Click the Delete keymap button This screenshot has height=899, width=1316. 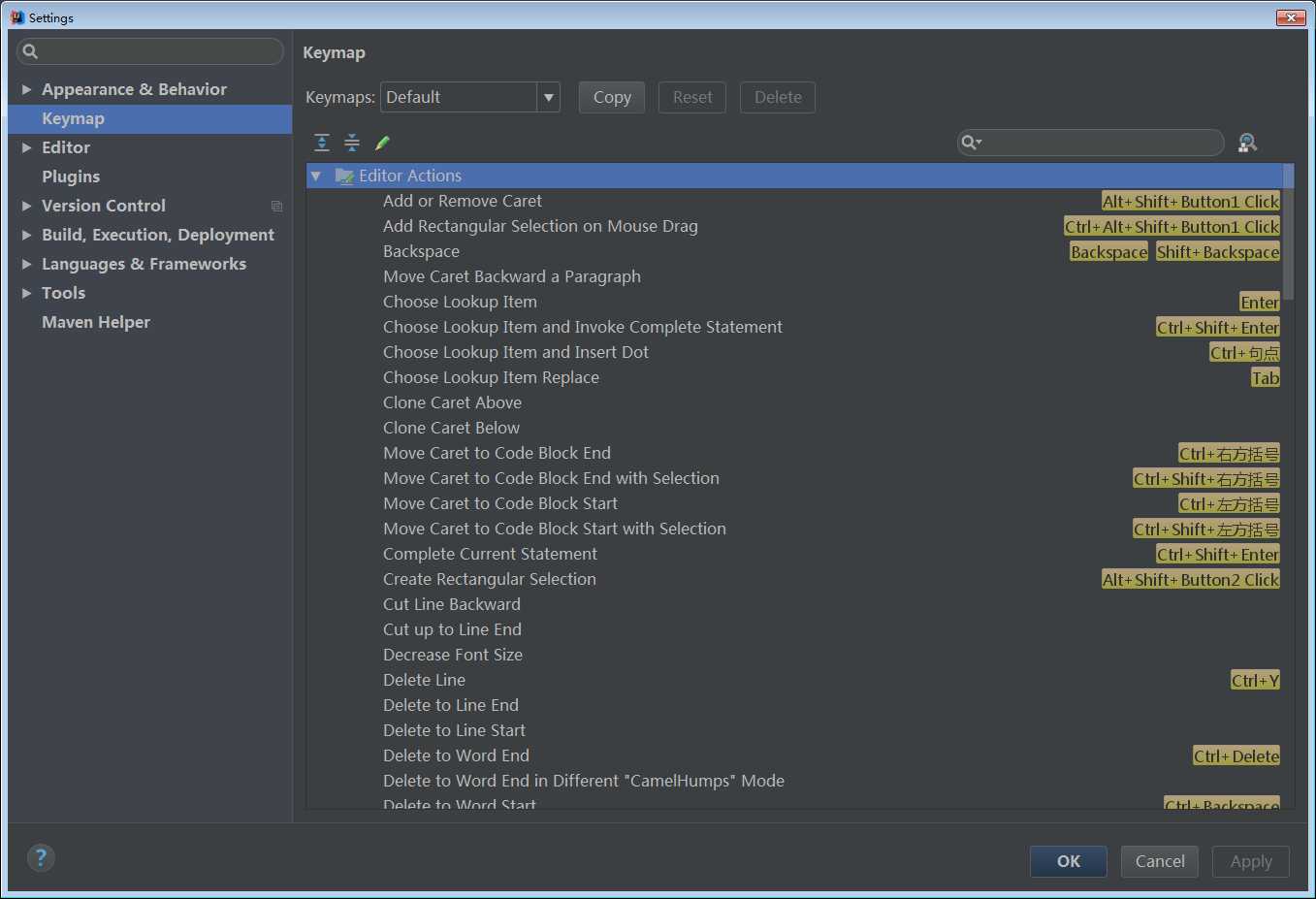pyautogui.click(x=778, y=97)
